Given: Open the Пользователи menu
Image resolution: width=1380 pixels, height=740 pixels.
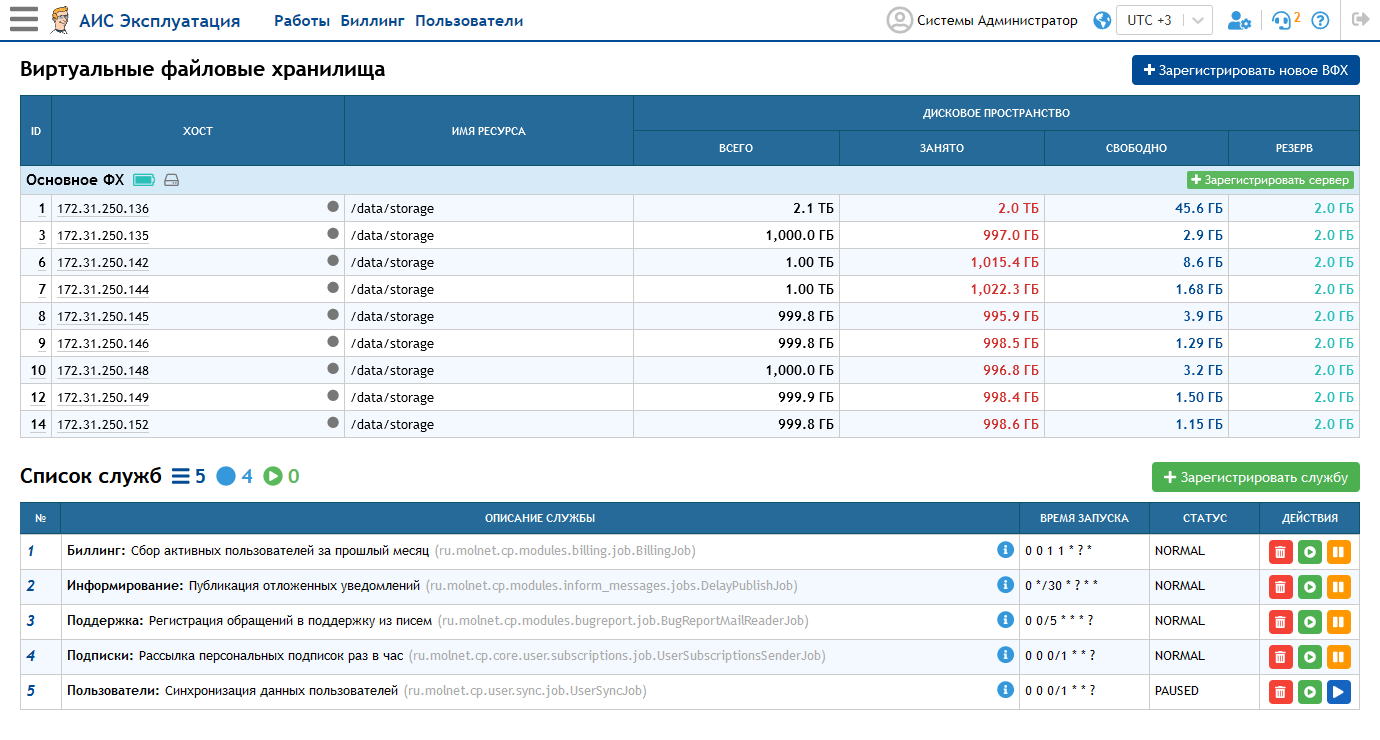Looking at the screenshot, I should [x=469, y=20].
